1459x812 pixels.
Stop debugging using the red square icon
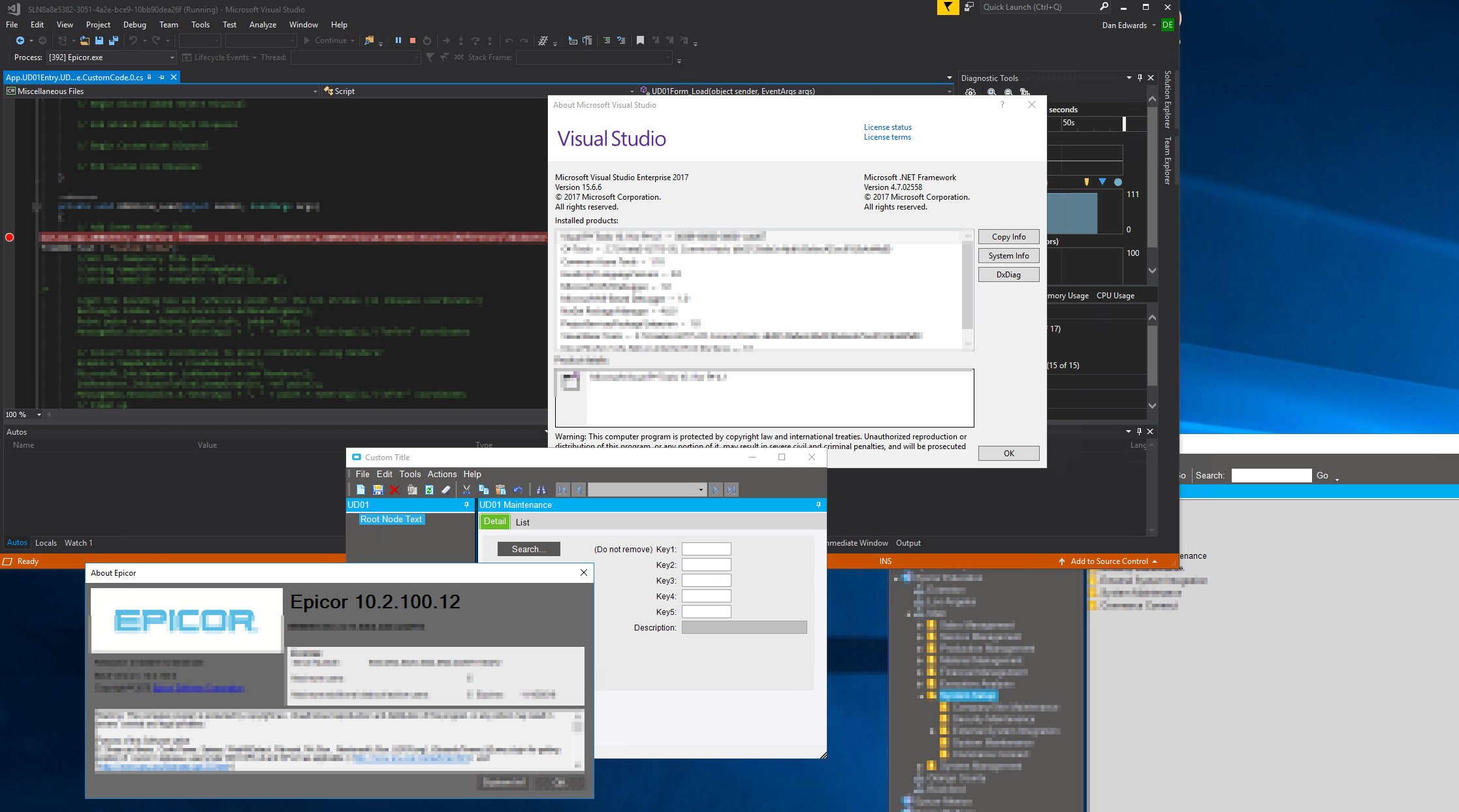[x=413, y=40]
